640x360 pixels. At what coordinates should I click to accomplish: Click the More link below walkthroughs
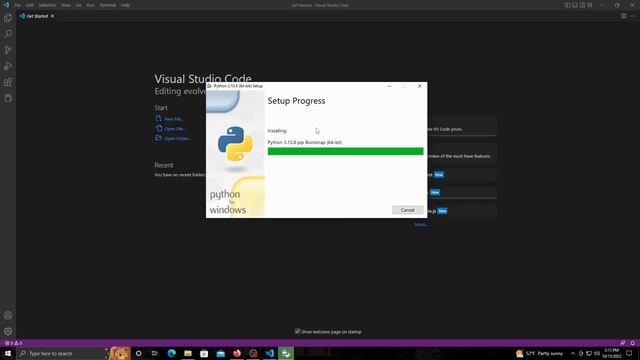pyautogui.click(x=420, y=224)
